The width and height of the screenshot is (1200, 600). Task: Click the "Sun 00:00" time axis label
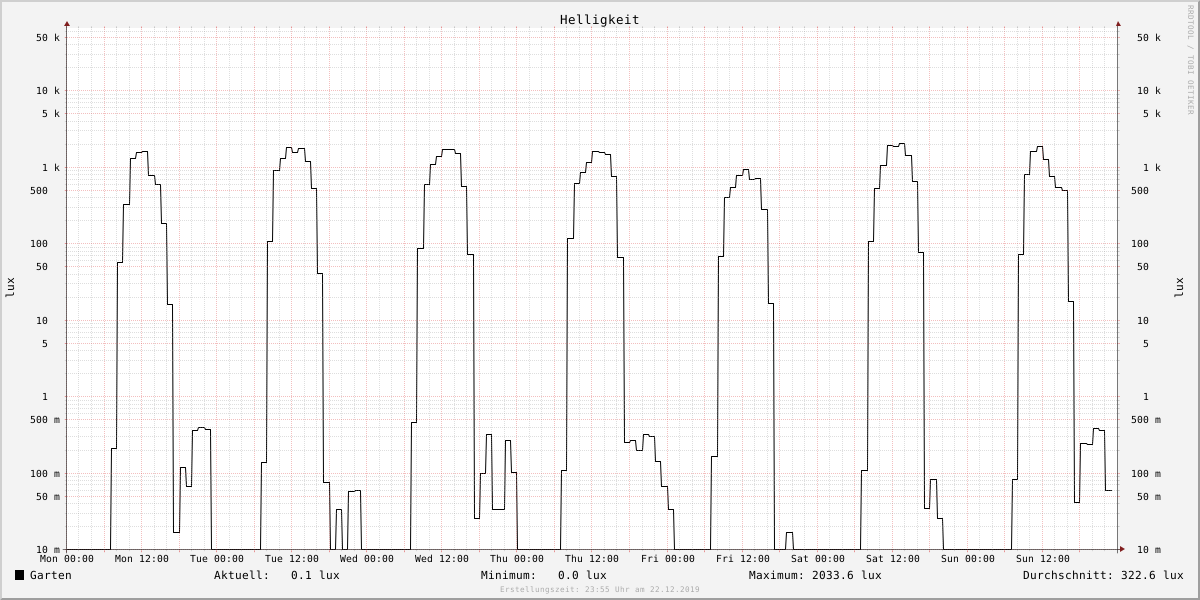click(x=968, y=559)
